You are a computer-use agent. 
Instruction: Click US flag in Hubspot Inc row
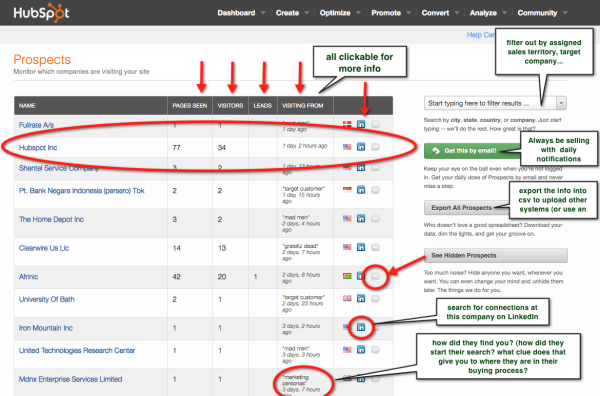point(347,147)
